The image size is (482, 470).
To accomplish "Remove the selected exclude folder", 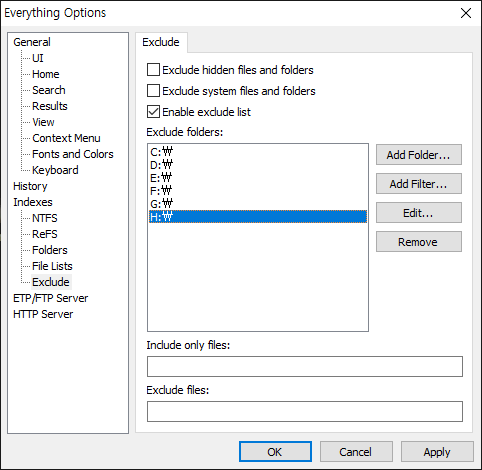I will [419, 242].
